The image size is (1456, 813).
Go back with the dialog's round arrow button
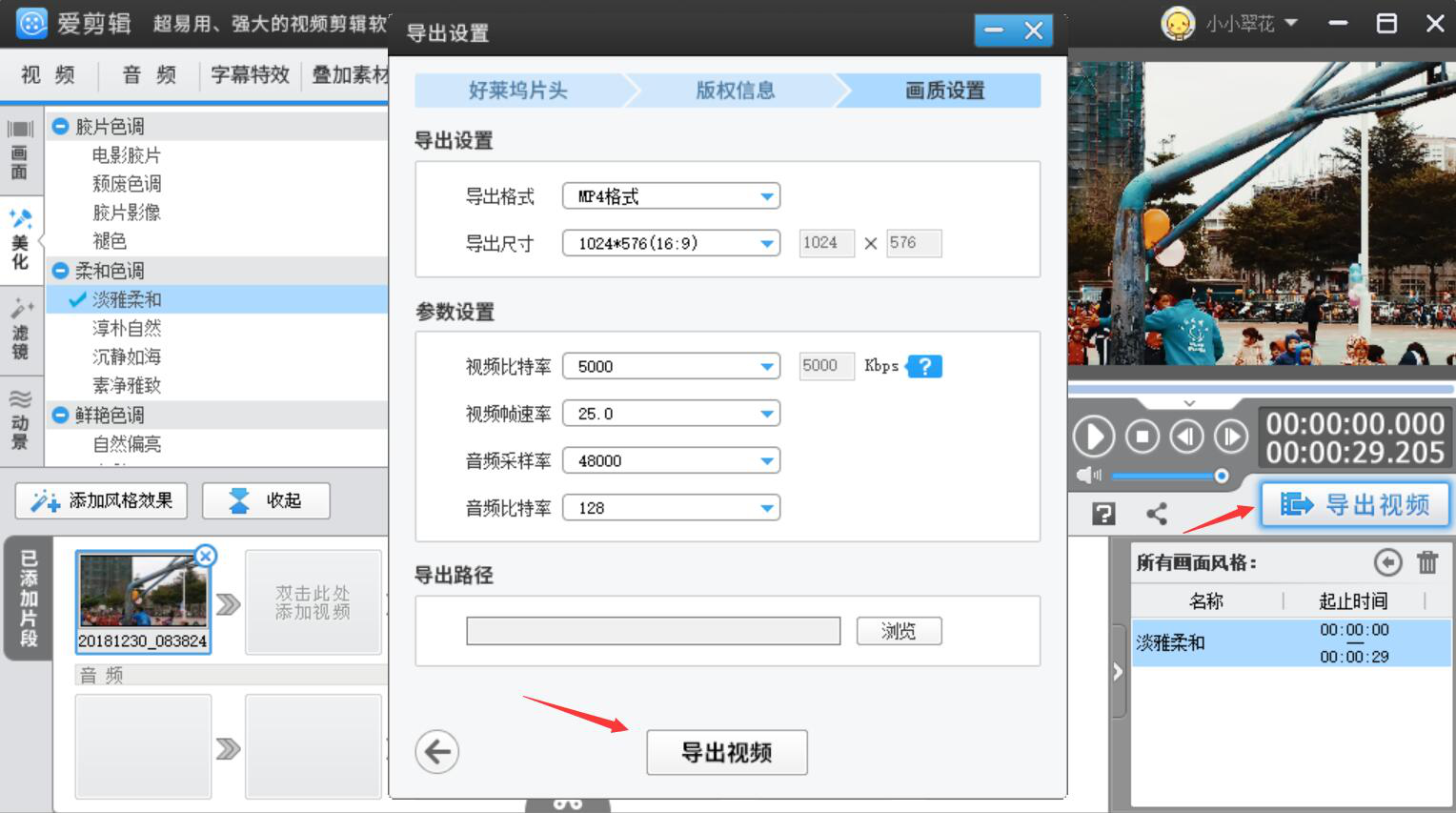click(x=437, y=752)
